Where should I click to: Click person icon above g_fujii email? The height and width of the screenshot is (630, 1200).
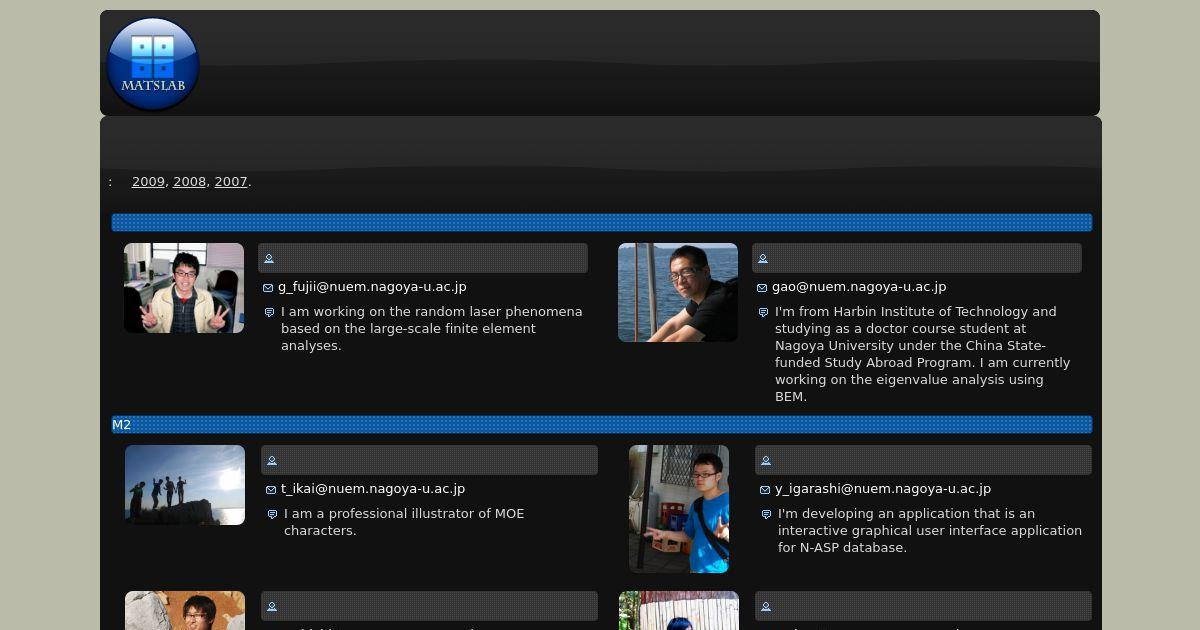click(x=269, y=259)
